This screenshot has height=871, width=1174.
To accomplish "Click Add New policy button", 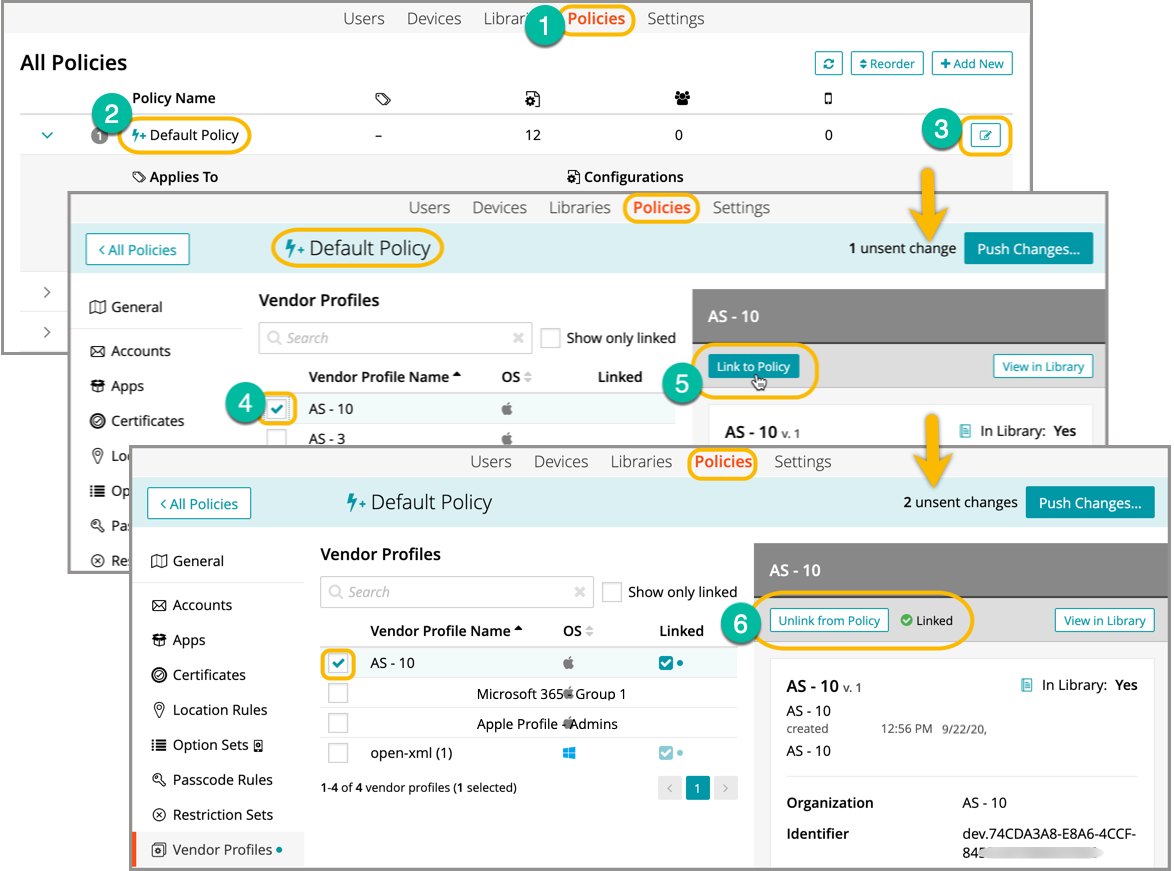I will 972,64.
